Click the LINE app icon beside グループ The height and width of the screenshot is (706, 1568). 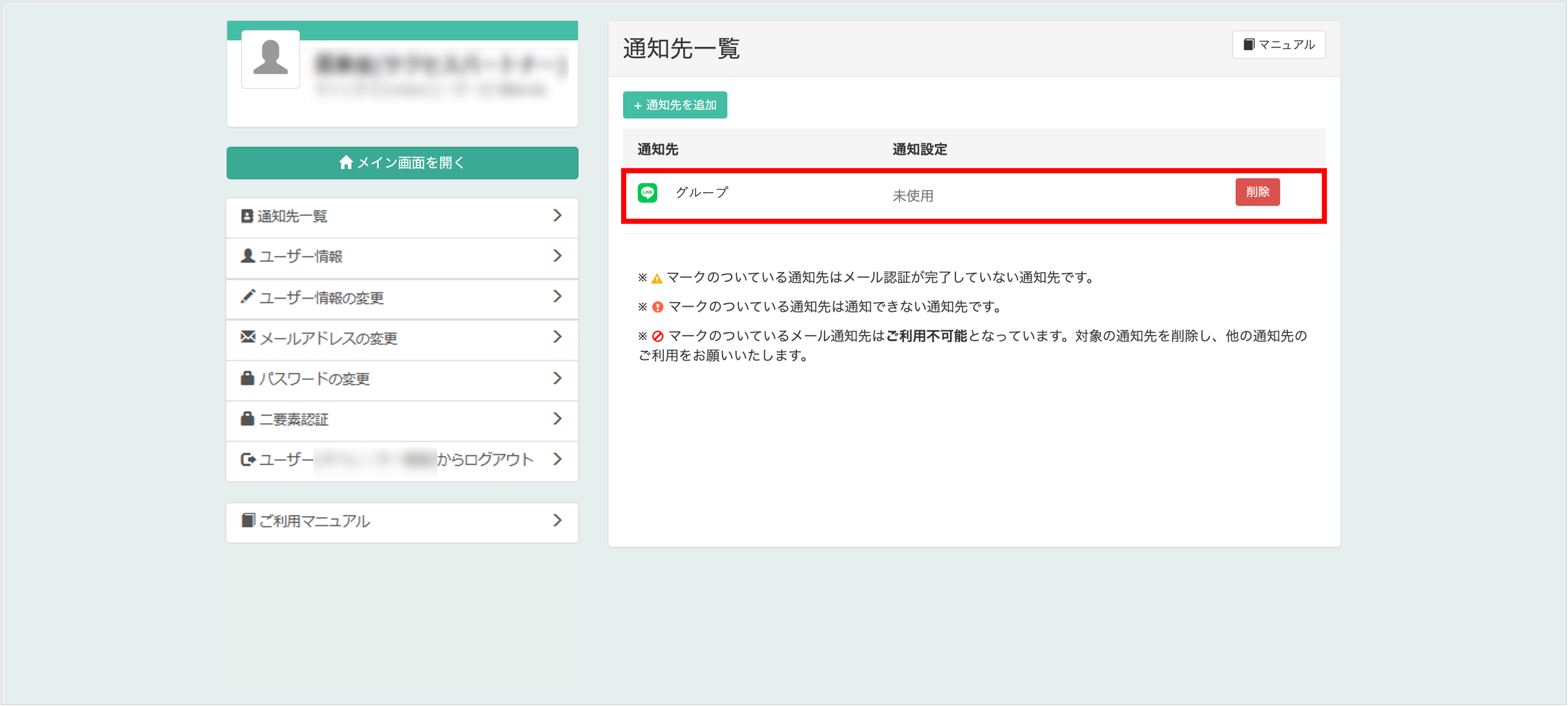tap(647, 192)
